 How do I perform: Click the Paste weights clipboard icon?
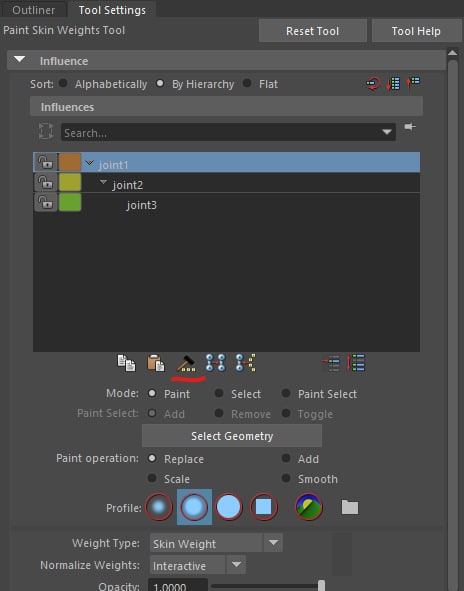[x=156, y=363]
